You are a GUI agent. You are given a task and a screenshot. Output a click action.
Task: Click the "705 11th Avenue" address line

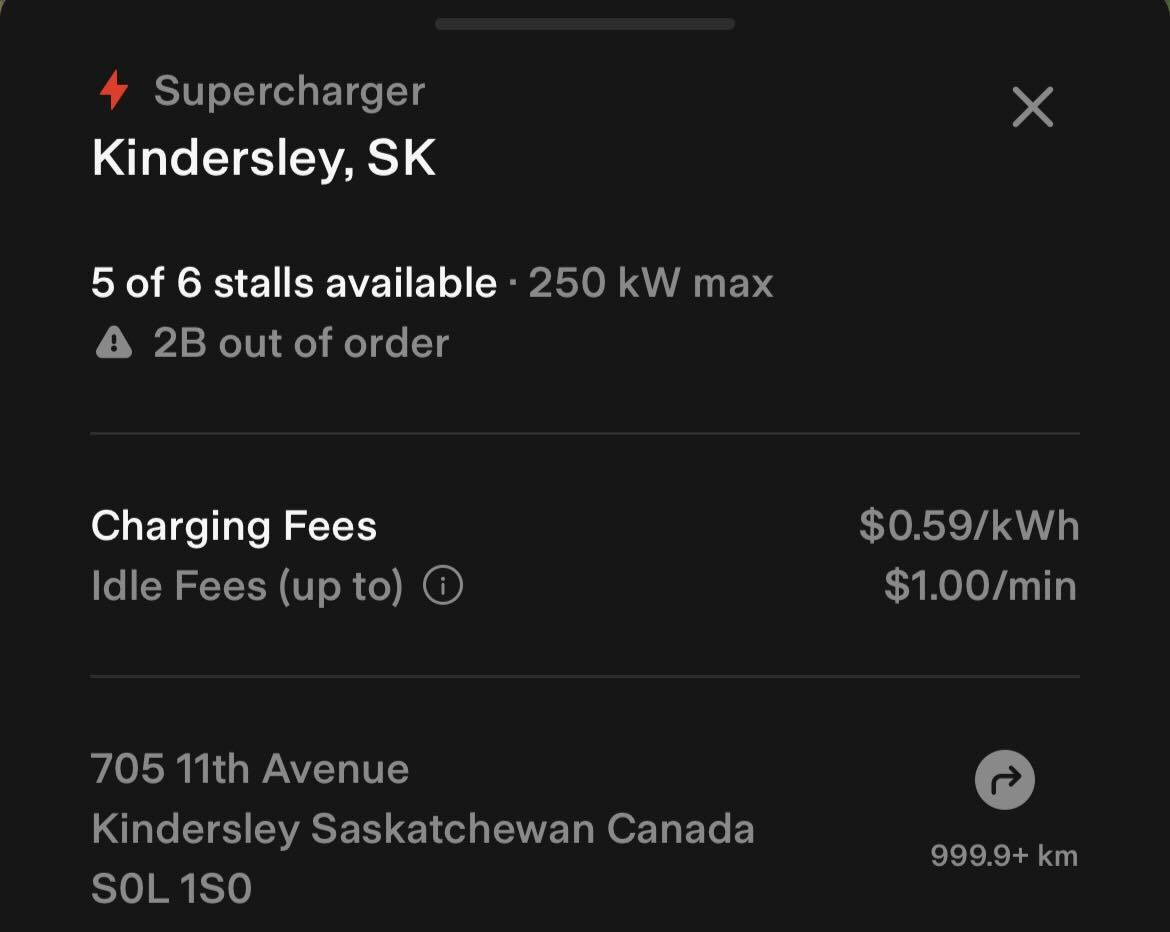pos(250,769)
